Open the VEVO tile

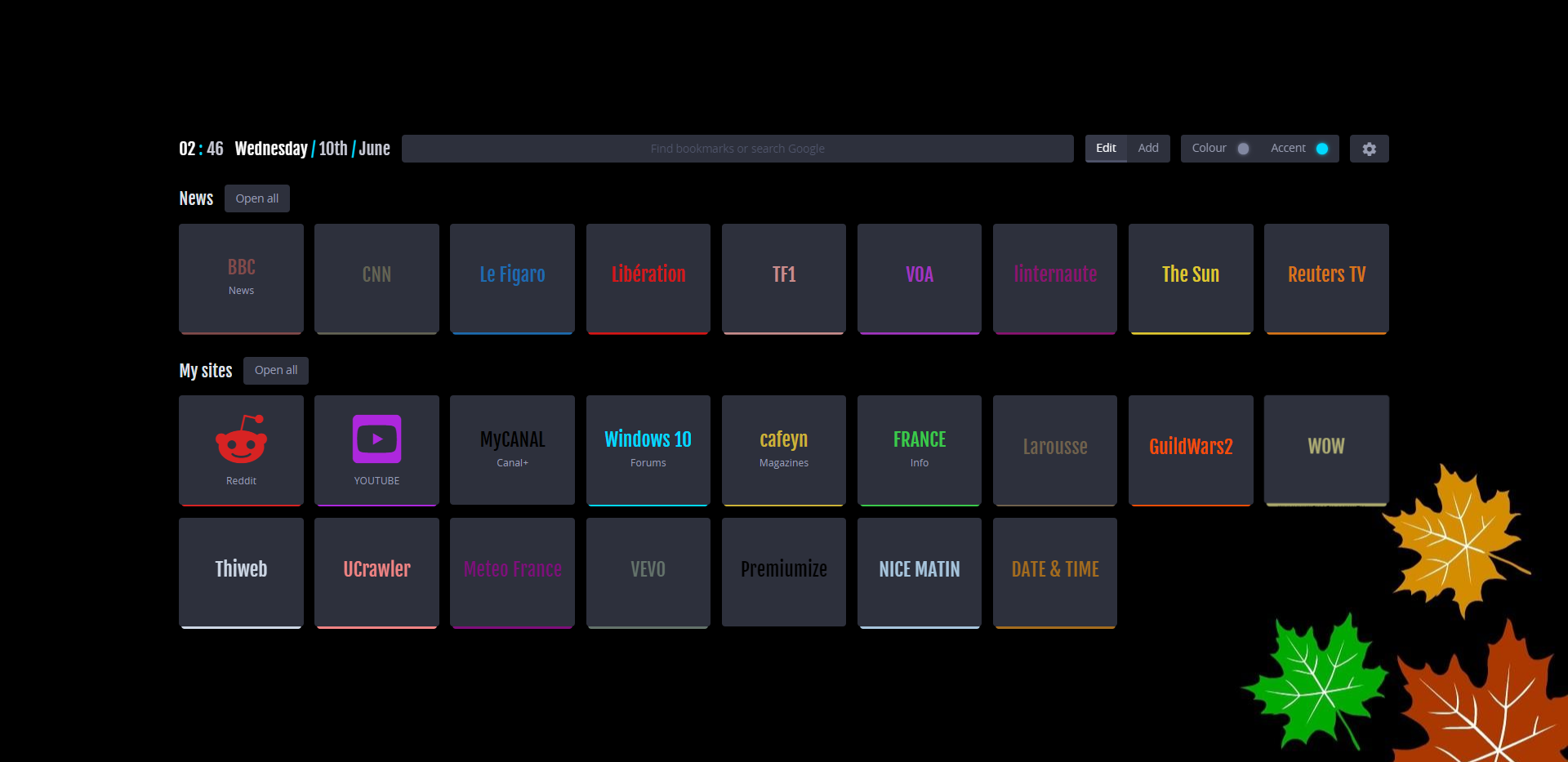click(648, 573)
